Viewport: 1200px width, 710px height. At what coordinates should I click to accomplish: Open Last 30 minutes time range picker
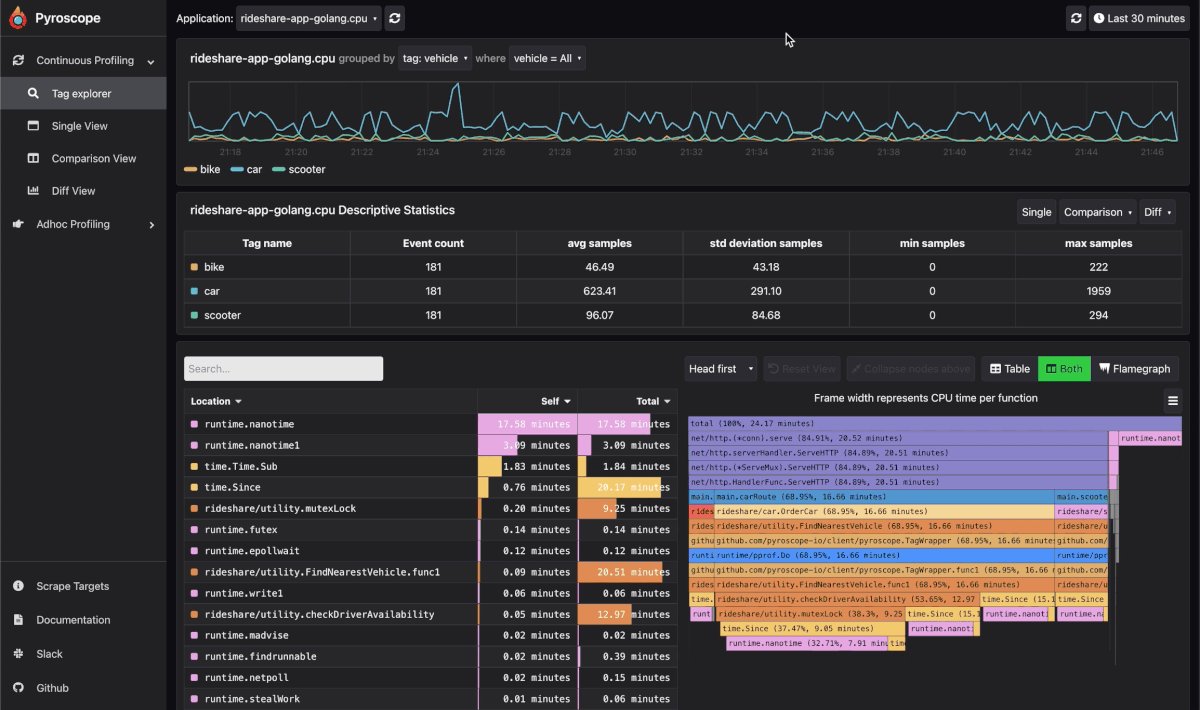[x=1139, y=18]
